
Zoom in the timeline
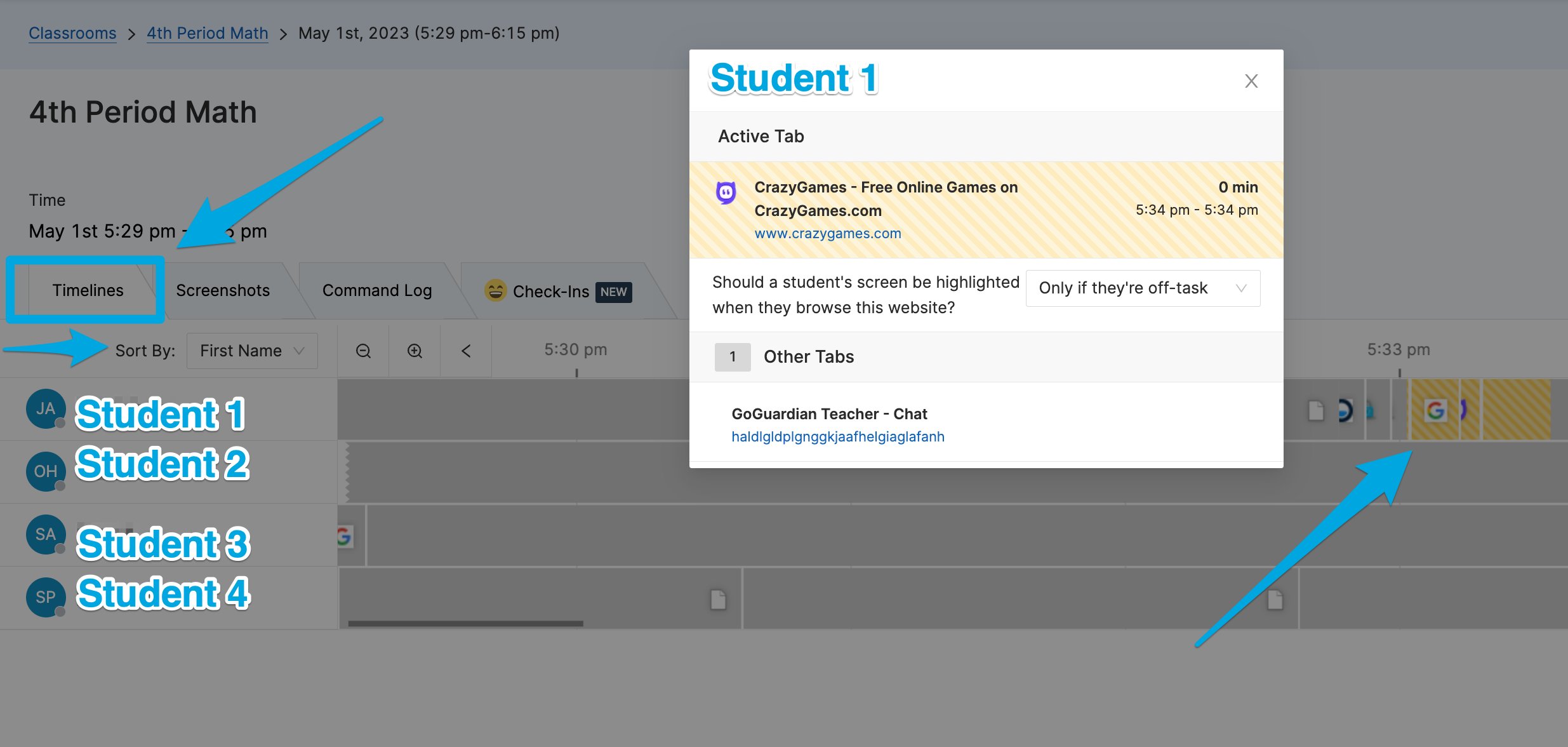pyautogui.click(x=415, y=351)
